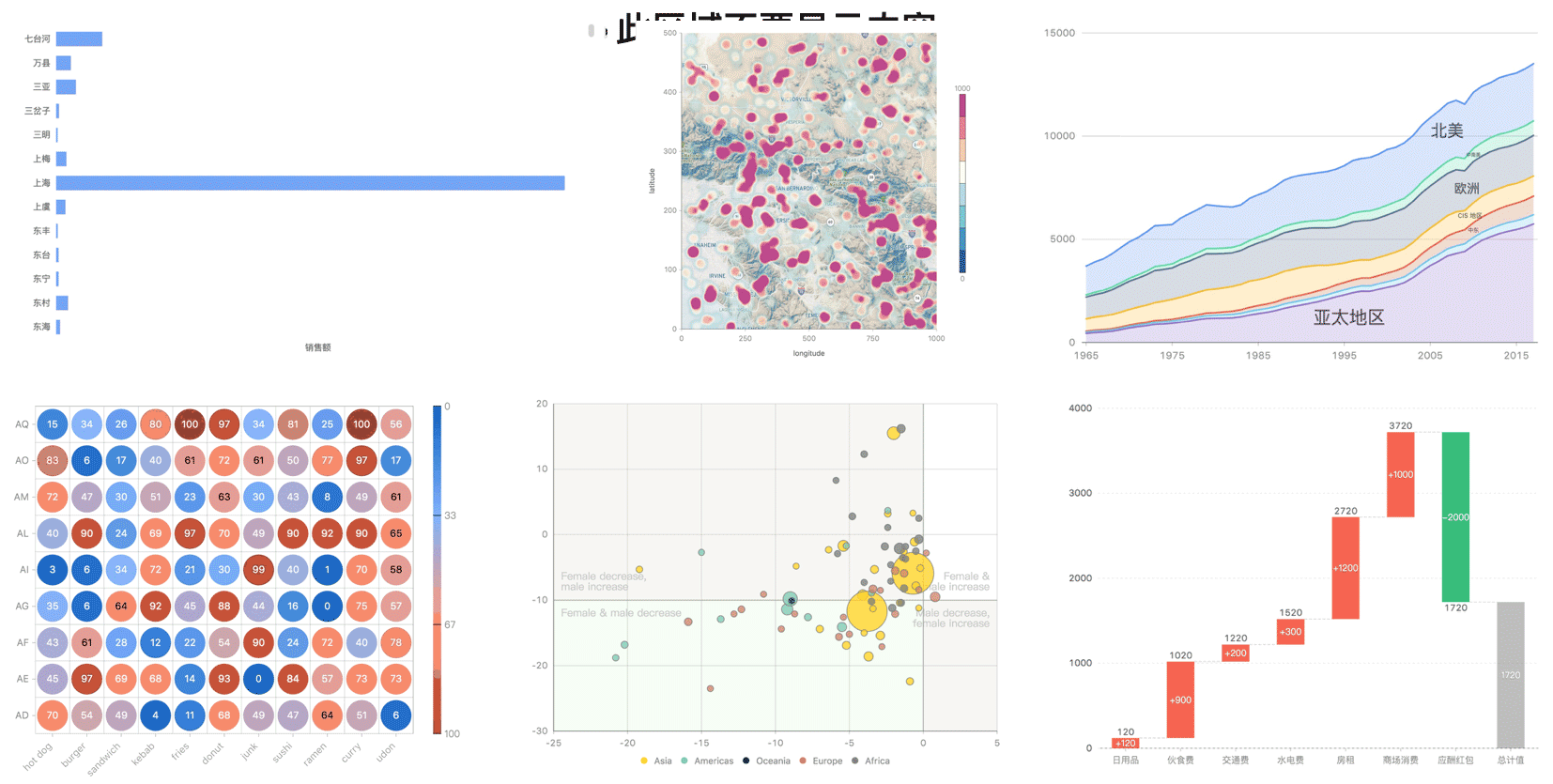The image size is (1553, 784).
Task: Click heatmap cell 15 in AQ hot dog
Action: (x=53, y=424)
